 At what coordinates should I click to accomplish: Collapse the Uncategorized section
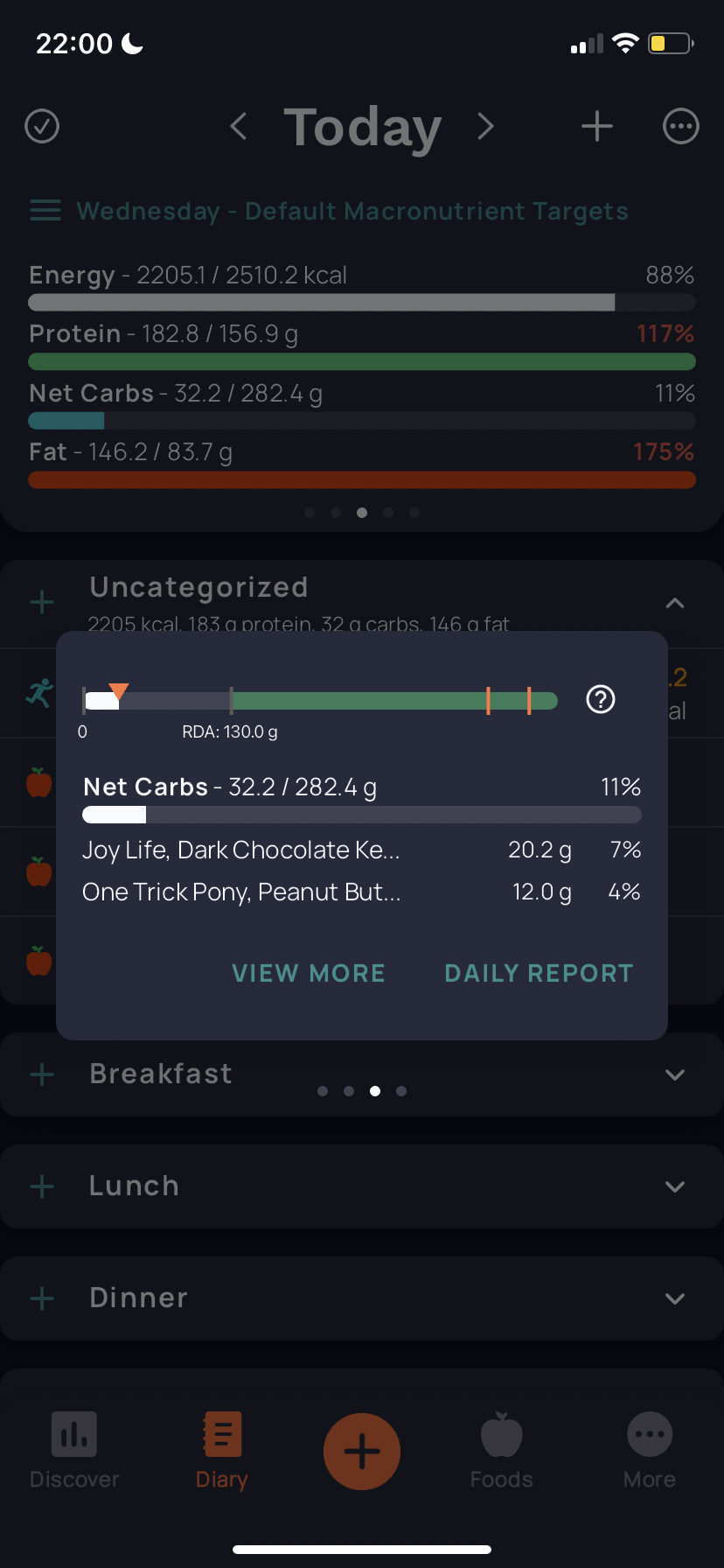pyautogui.click(x=675, y=603)
